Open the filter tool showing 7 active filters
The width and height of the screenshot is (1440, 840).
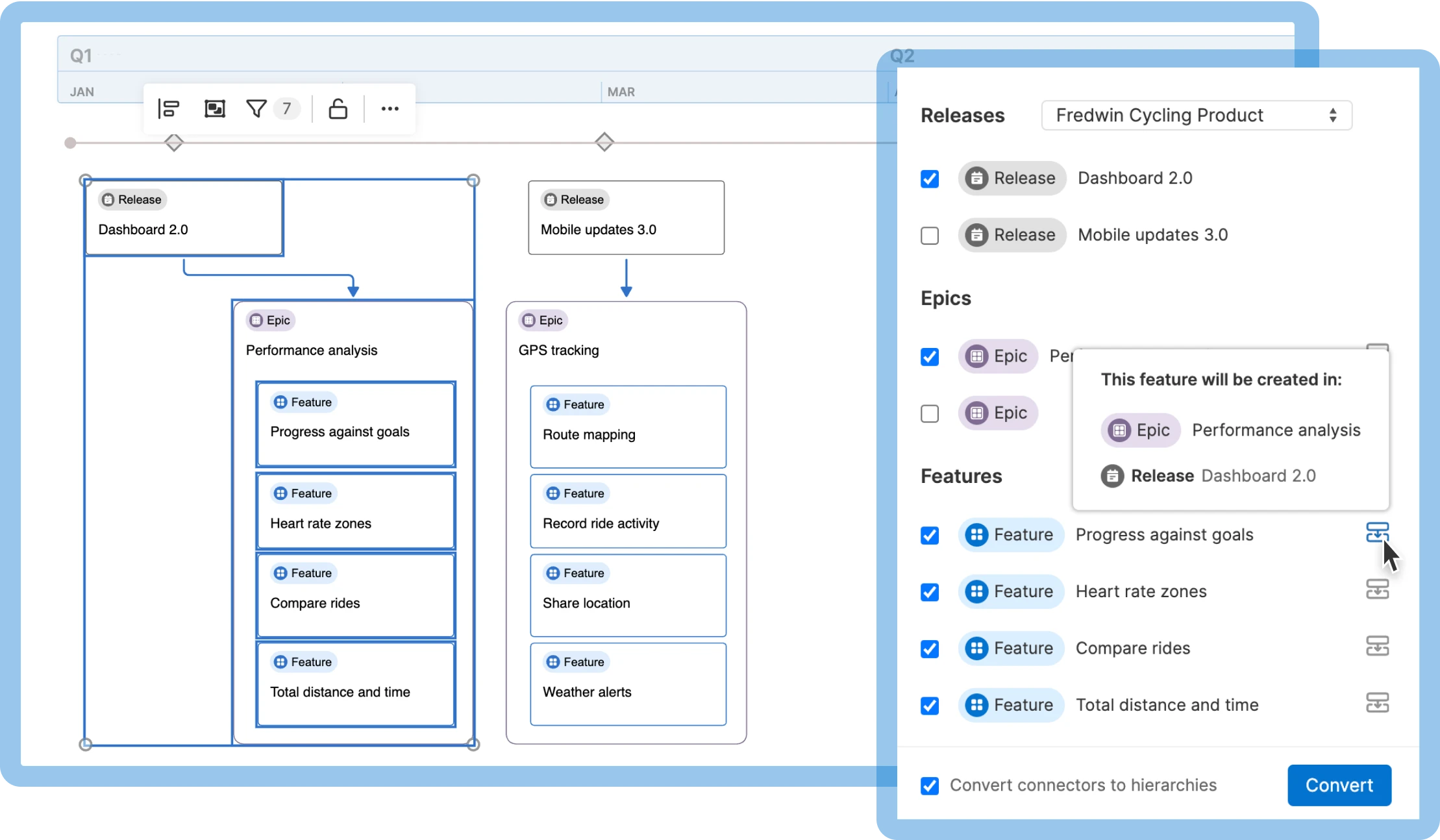coord(258,108)
